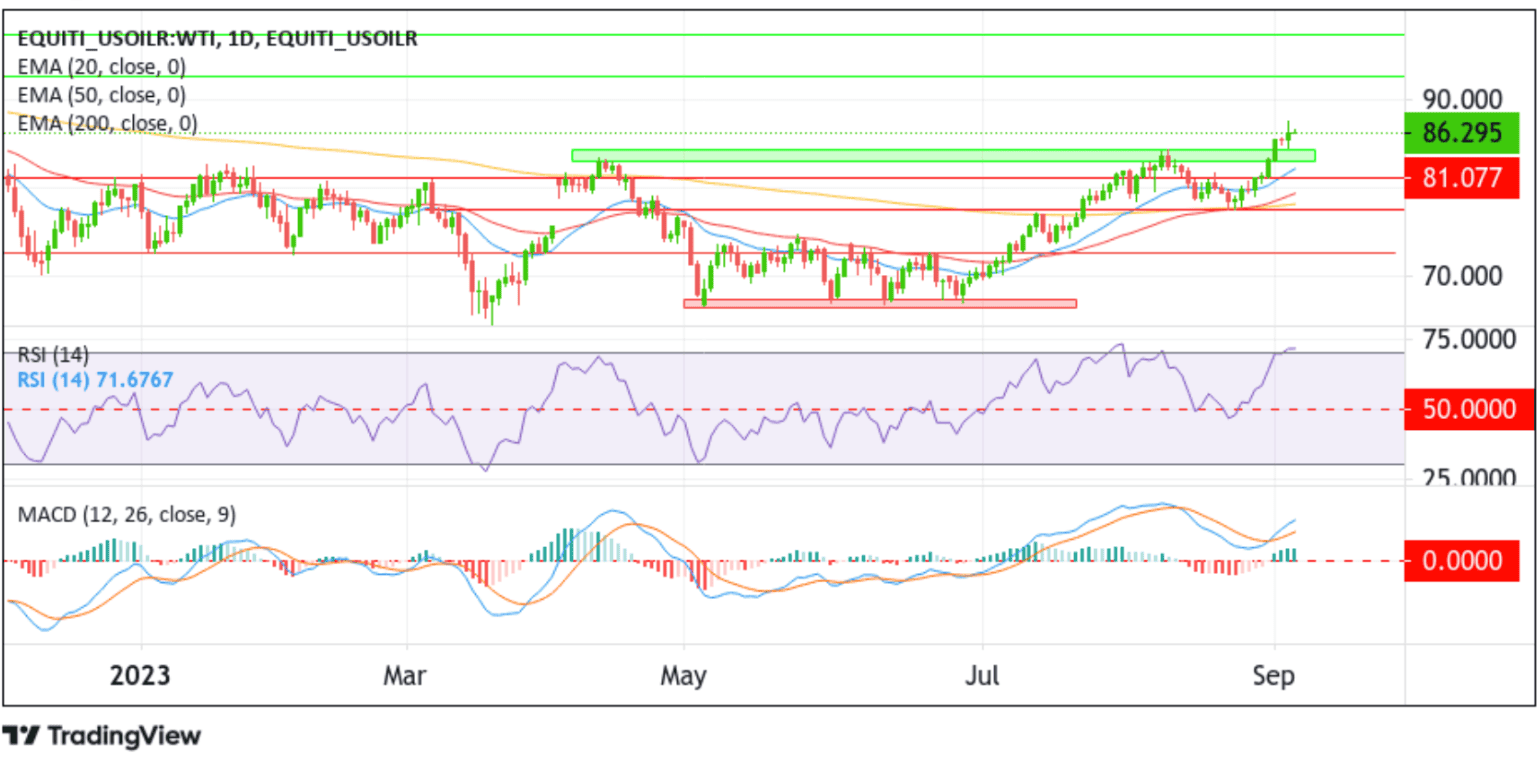Click the 70.000 price axis value
Viewport: 1538px width, 770px height.
(x=1461, y=274)
